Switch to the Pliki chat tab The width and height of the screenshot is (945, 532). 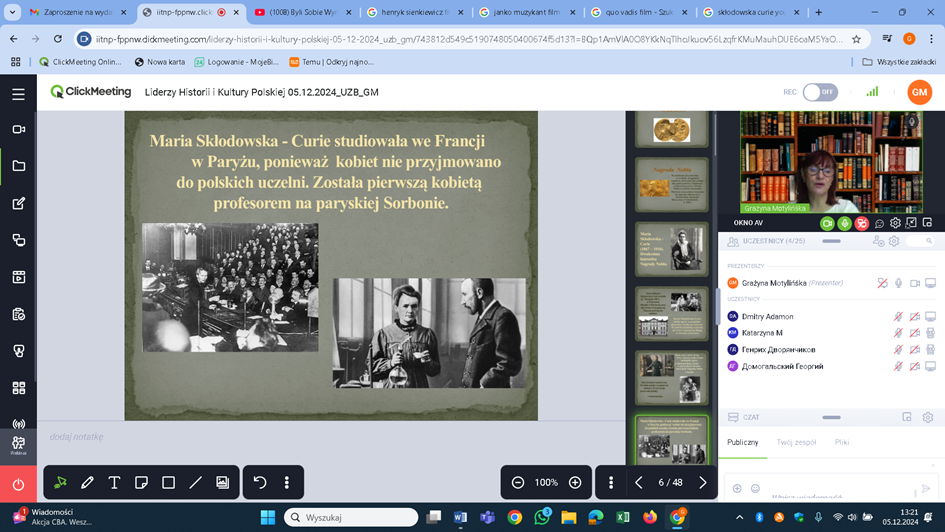coord(842,442)
